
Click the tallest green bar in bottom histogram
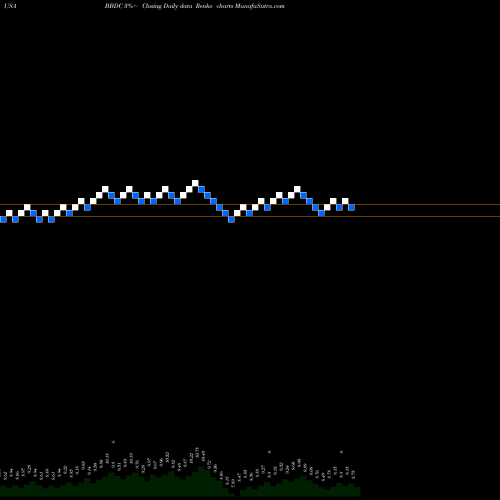[x=201, y=481]
